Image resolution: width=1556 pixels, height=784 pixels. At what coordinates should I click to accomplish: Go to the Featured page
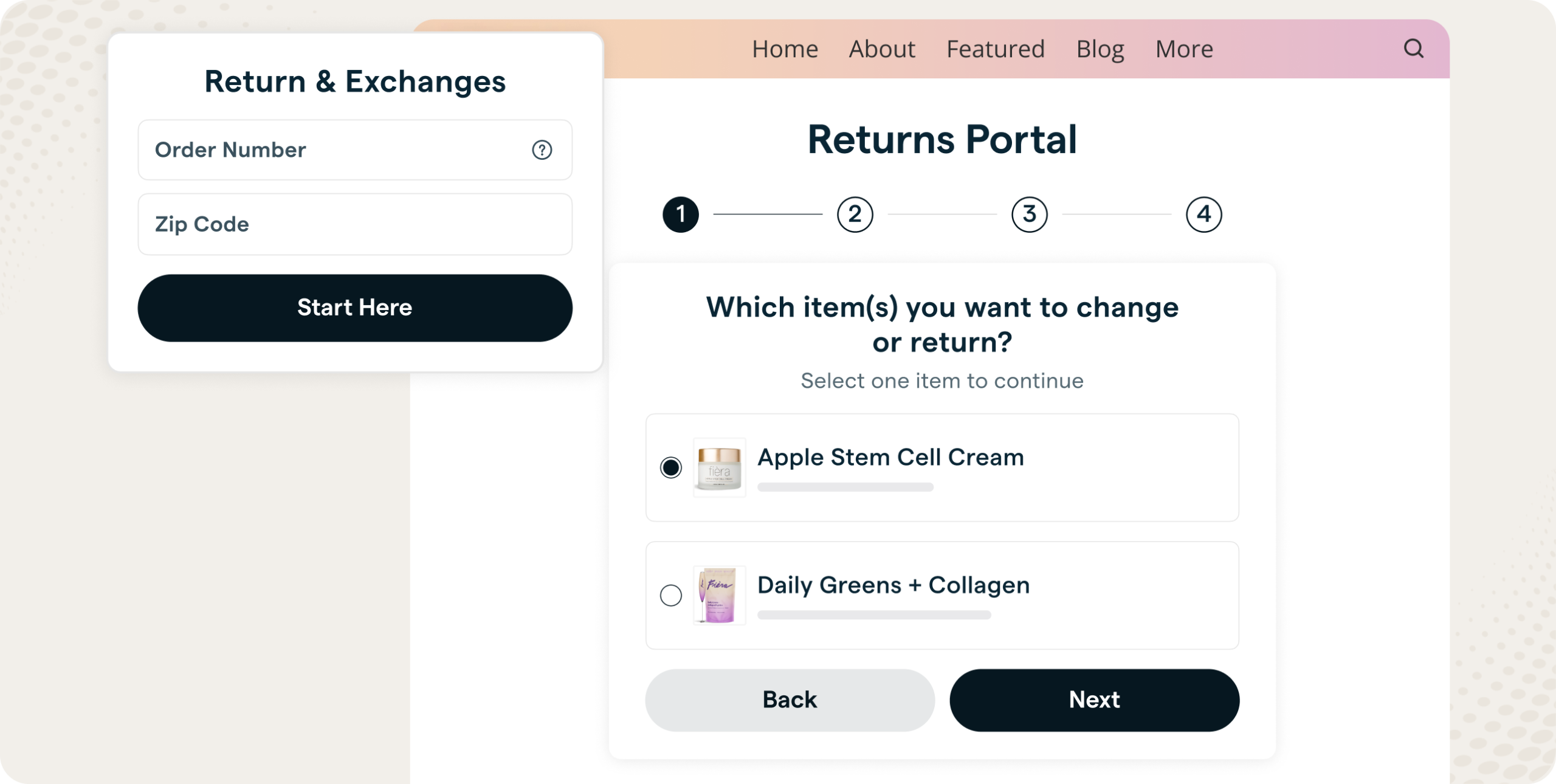pyautogui.click(x=996, y=49)
